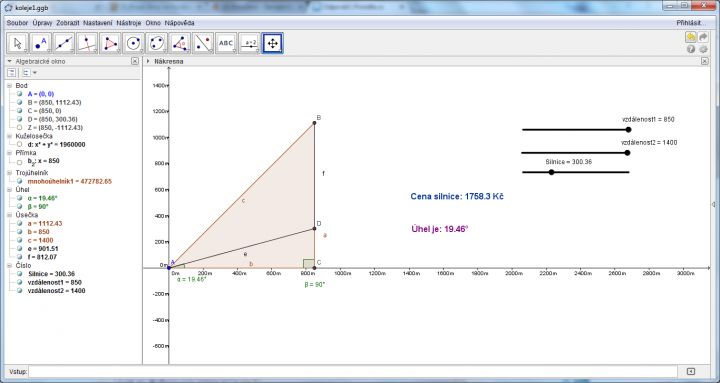This screenshot has width=720, height=383.
Task: Collapse the Úsečka tree group
Action: pos(9,215)
